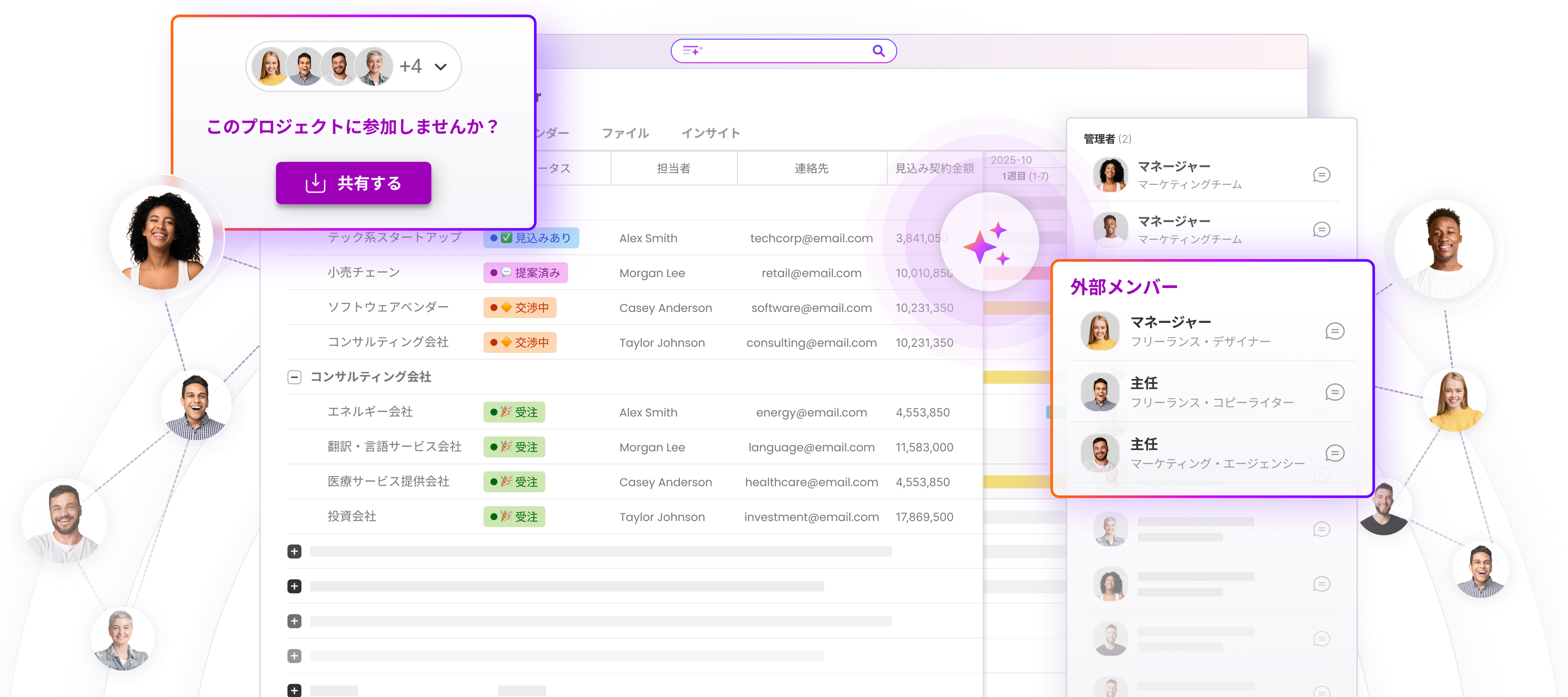1568x697 pixels.
Task: Click 交渉中 status for ソフトウェアベンダー
Action: pyautogui.click(x=520, y=308)
